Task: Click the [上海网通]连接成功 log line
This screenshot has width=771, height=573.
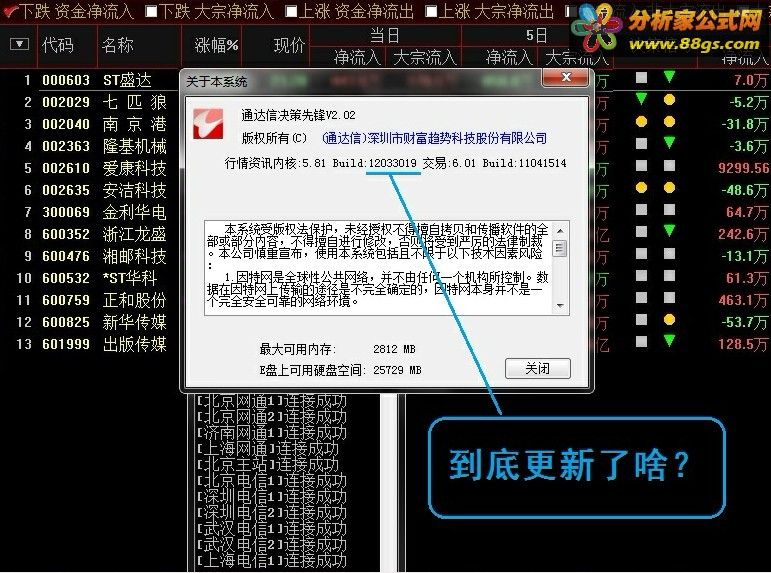Action: click(x=267, y=449)
